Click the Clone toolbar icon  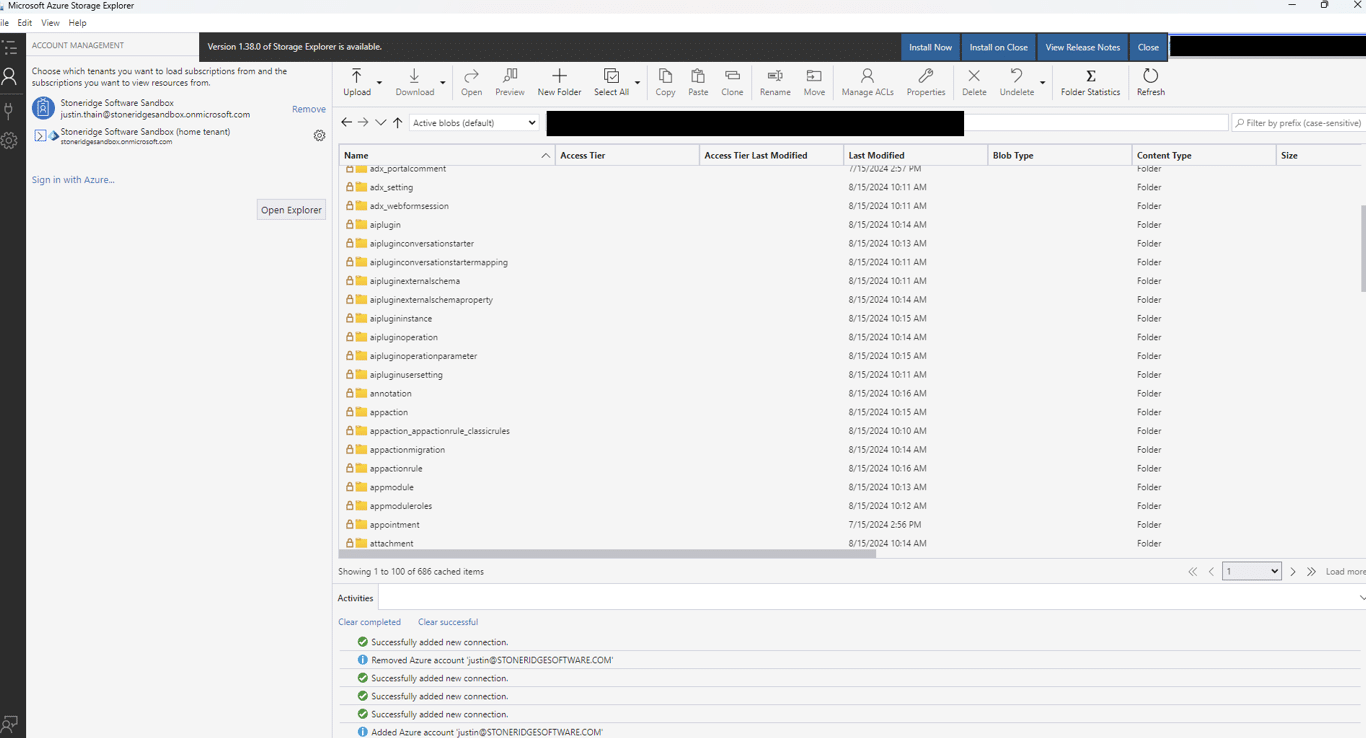tap(732, 82)
